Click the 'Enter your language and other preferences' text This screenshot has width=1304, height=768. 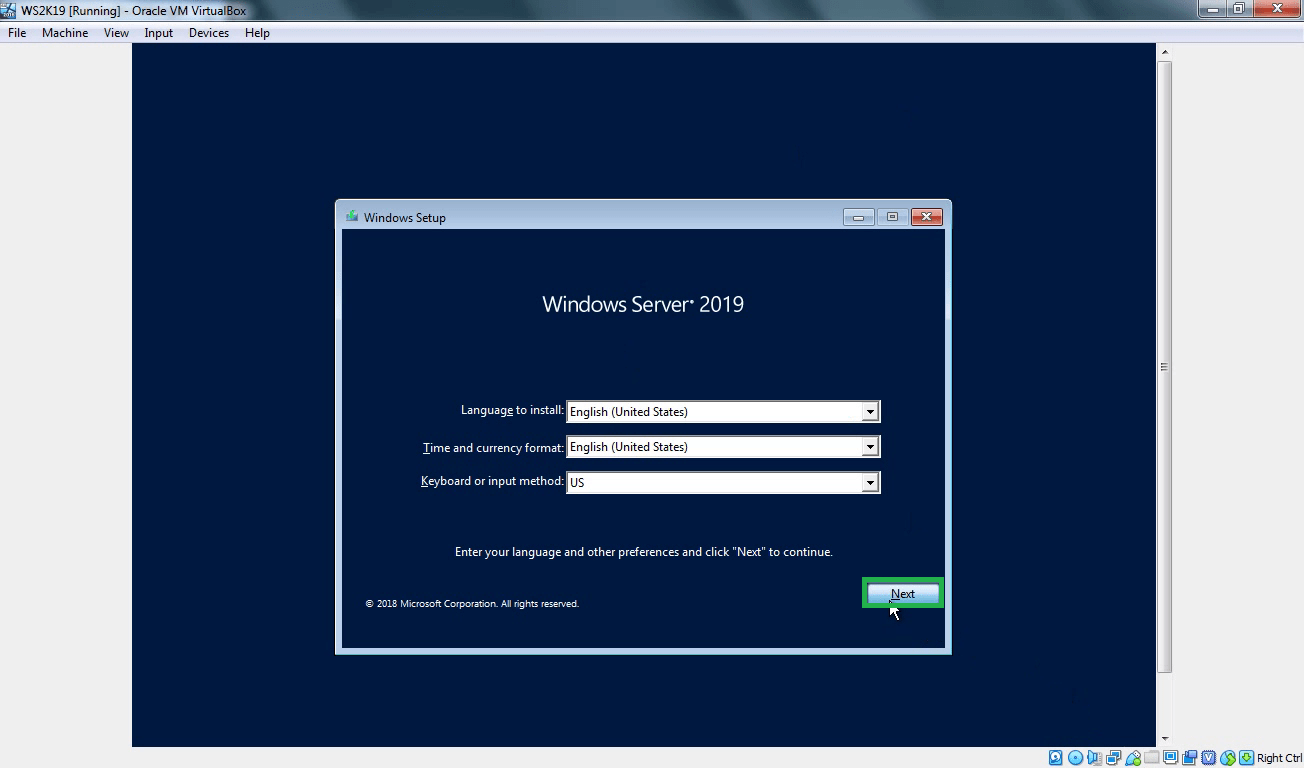[643, 552]
